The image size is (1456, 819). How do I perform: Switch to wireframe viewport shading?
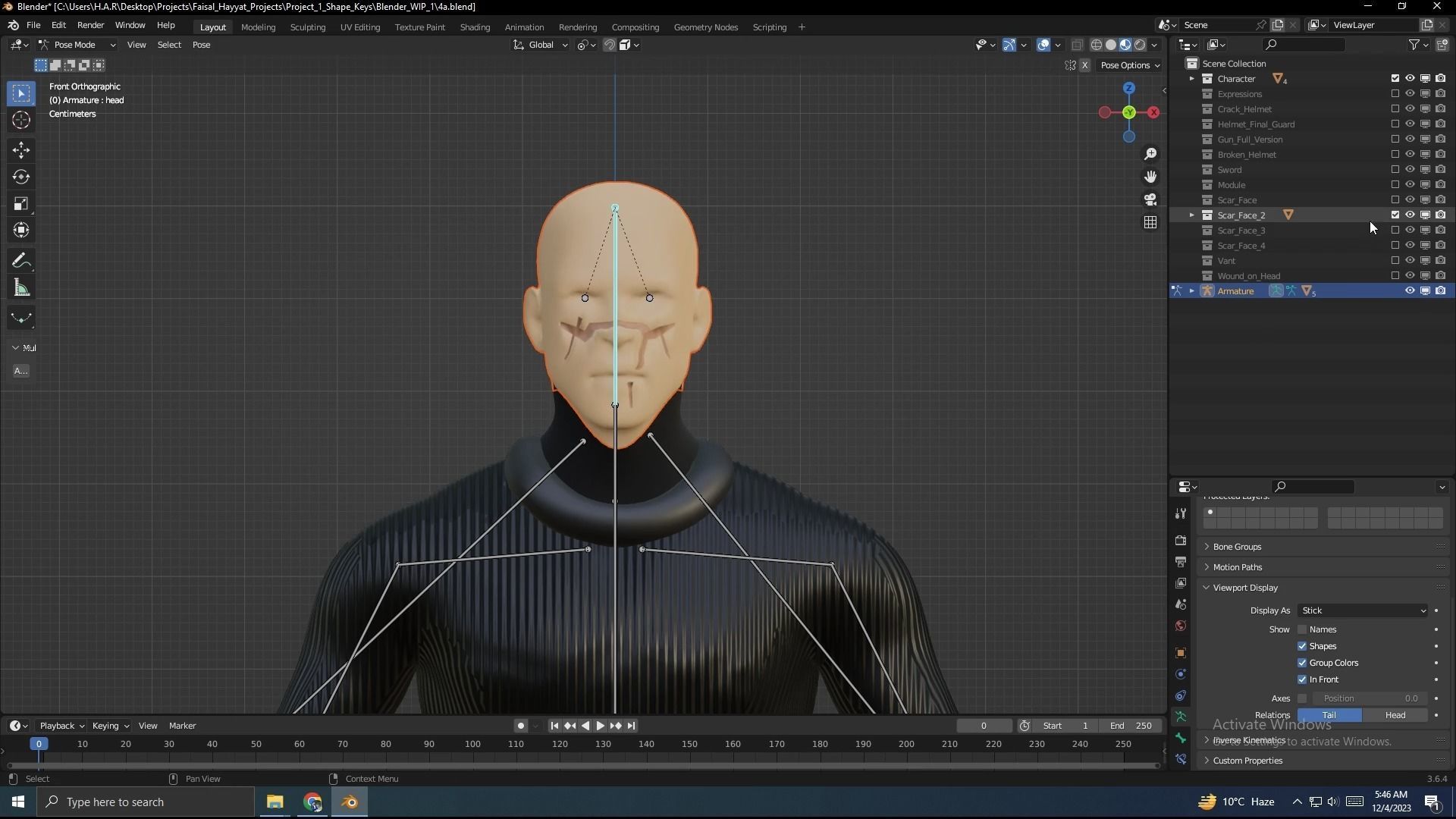pyautogui.click(x=1097, y=45)
